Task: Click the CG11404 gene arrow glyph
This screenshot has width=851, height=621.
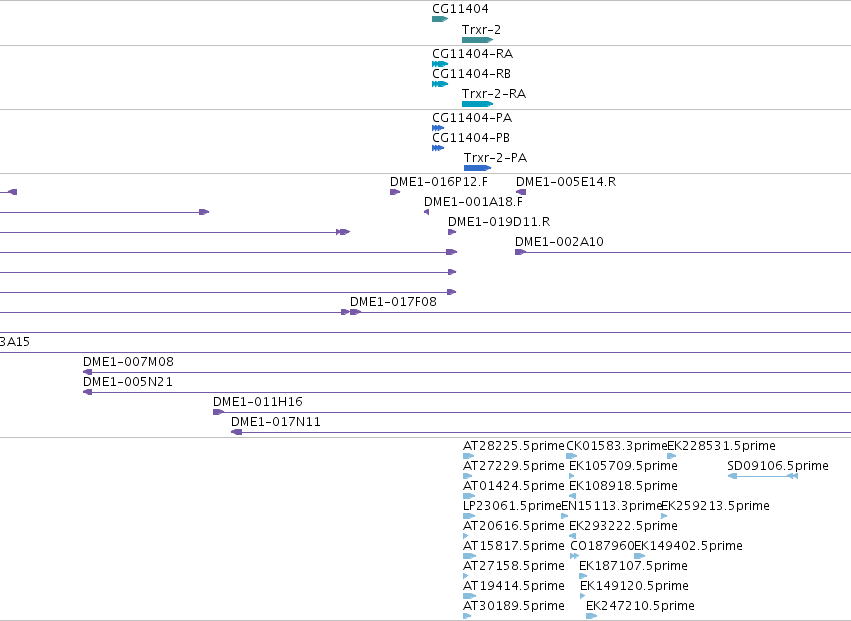Action: pyautogui.click(x=440, y=19)
